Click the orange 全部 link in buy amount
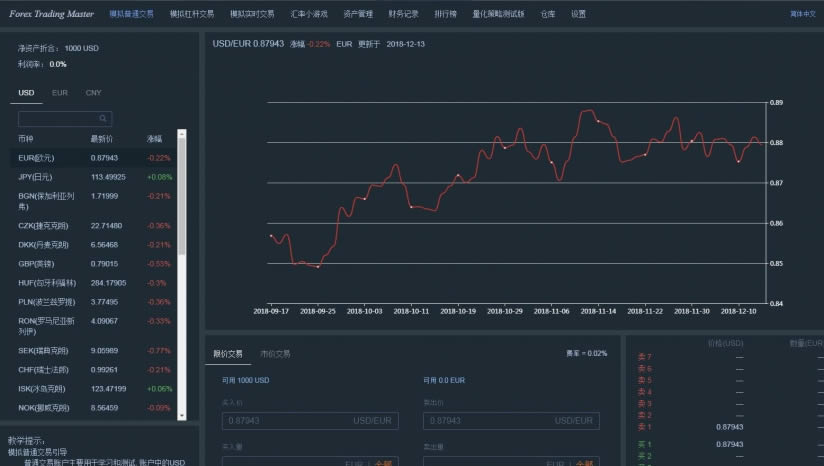This screenshot has height=466, width=824. [x=384, y=463]
